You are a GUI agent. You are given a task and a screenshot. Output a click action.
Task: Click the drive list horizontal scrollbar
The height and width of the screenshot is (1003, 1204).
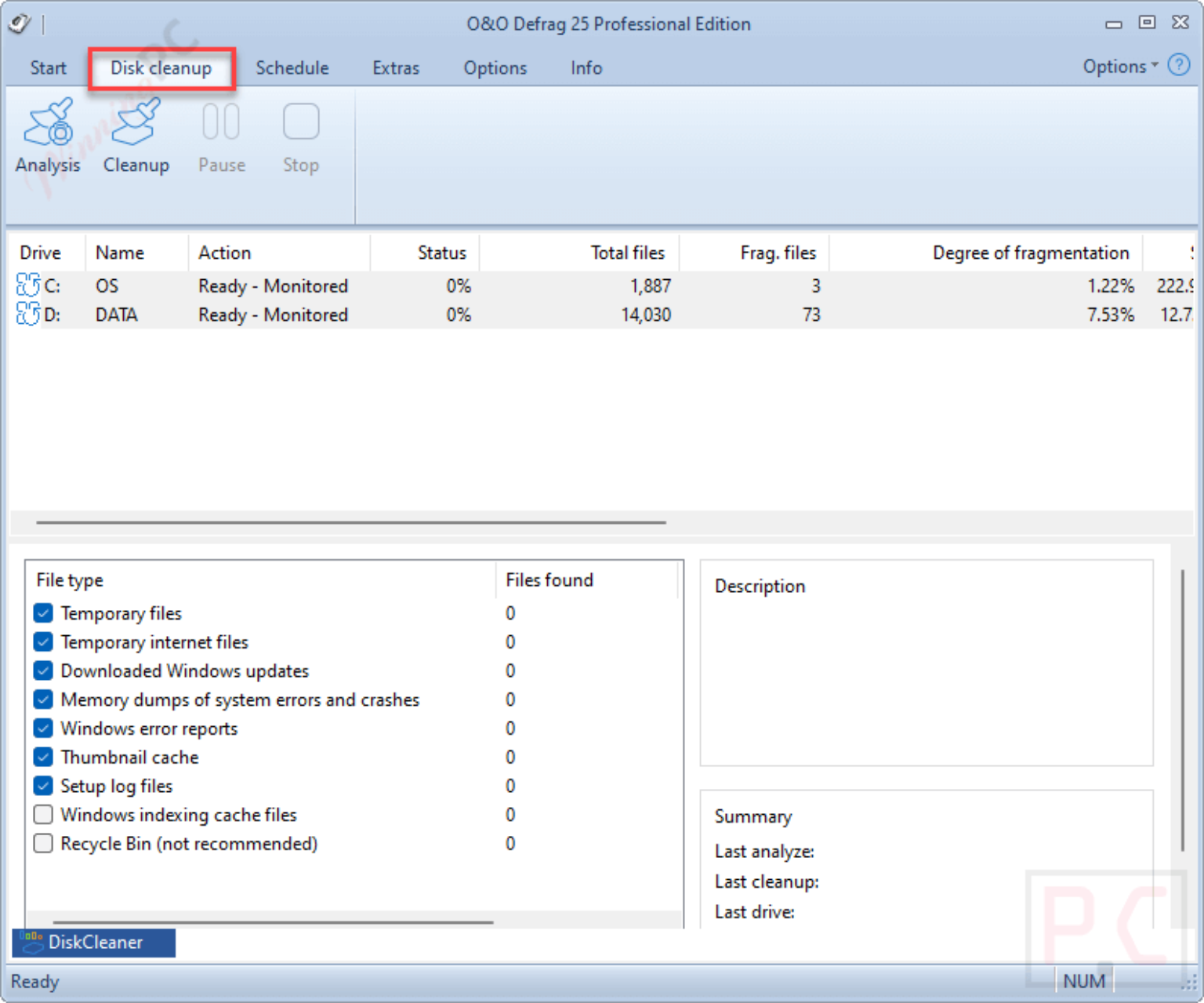351,521
